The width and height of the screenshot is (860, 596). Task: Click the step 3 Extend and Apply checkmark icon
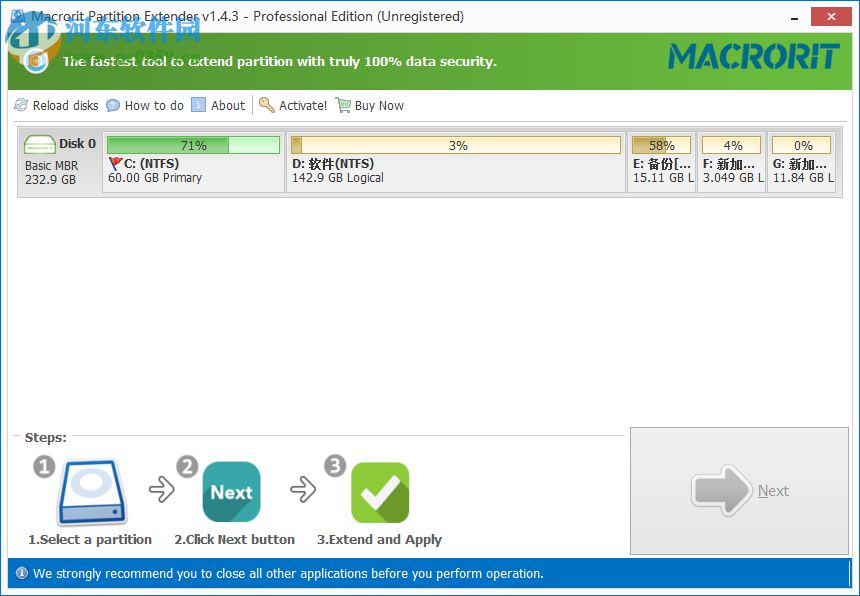[x=379, y=491]
